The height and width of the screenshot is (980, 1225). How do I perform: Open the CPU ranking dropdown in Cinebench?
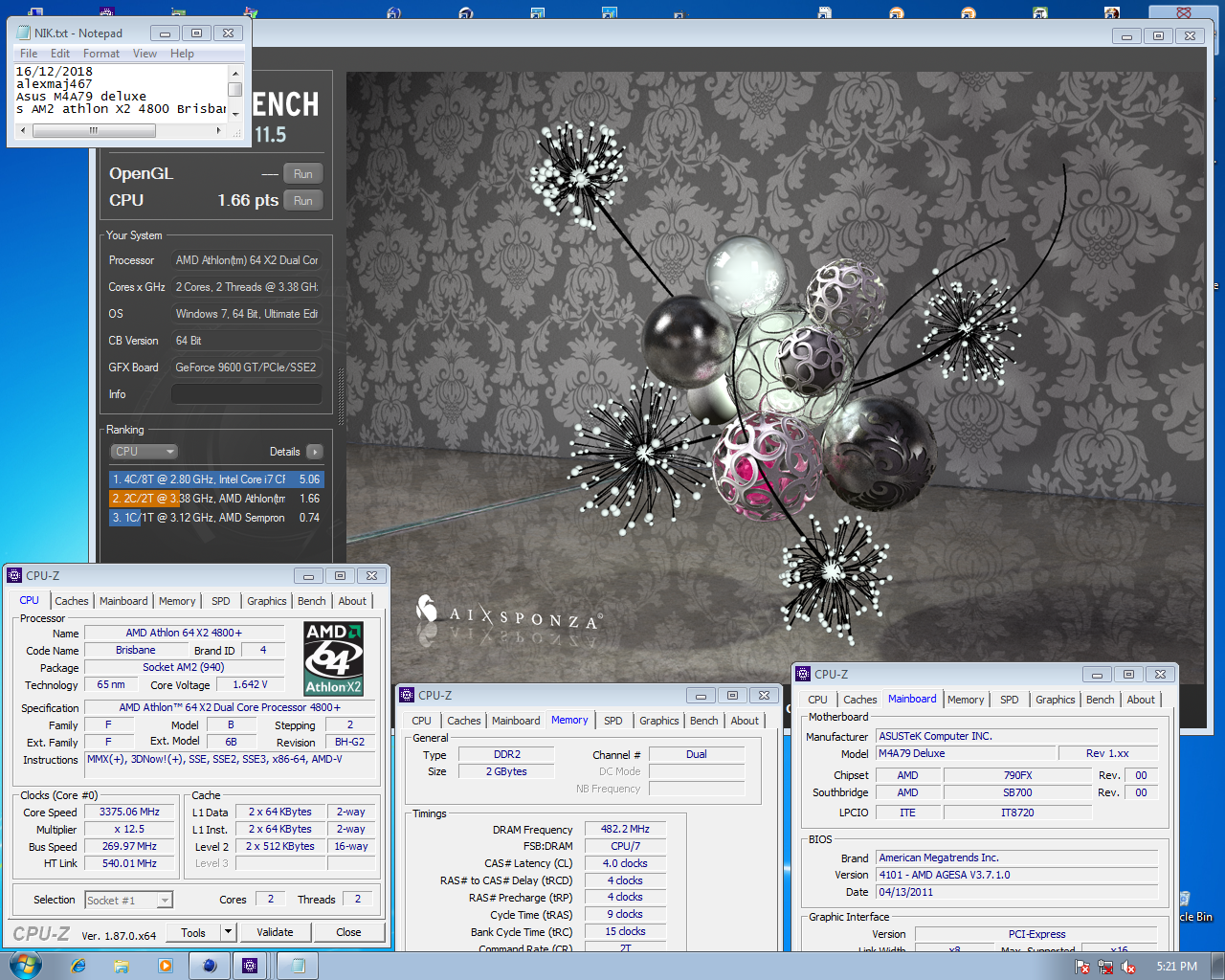pyautogui.click(x=145, y=452)
